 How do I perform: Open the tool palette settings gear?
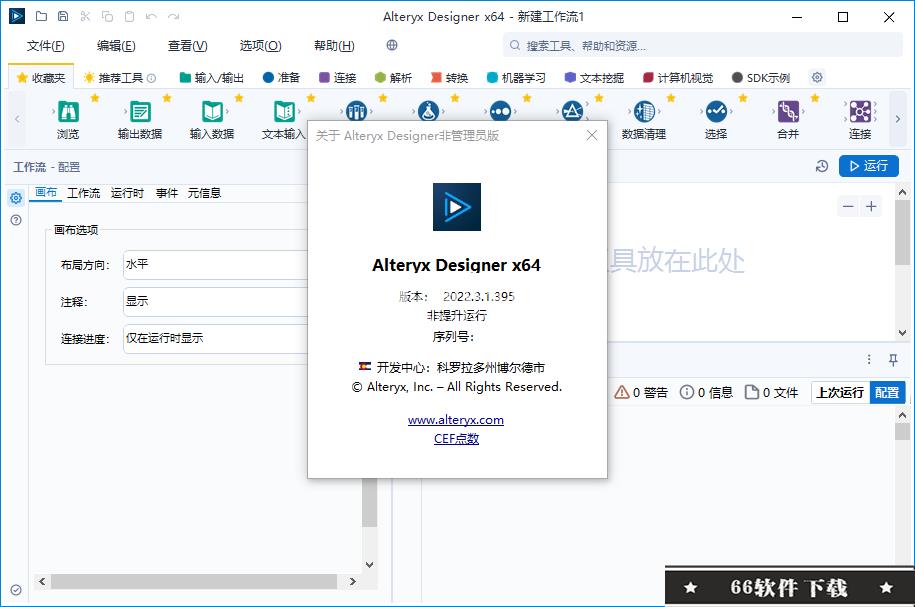click(x=817, y=77)
